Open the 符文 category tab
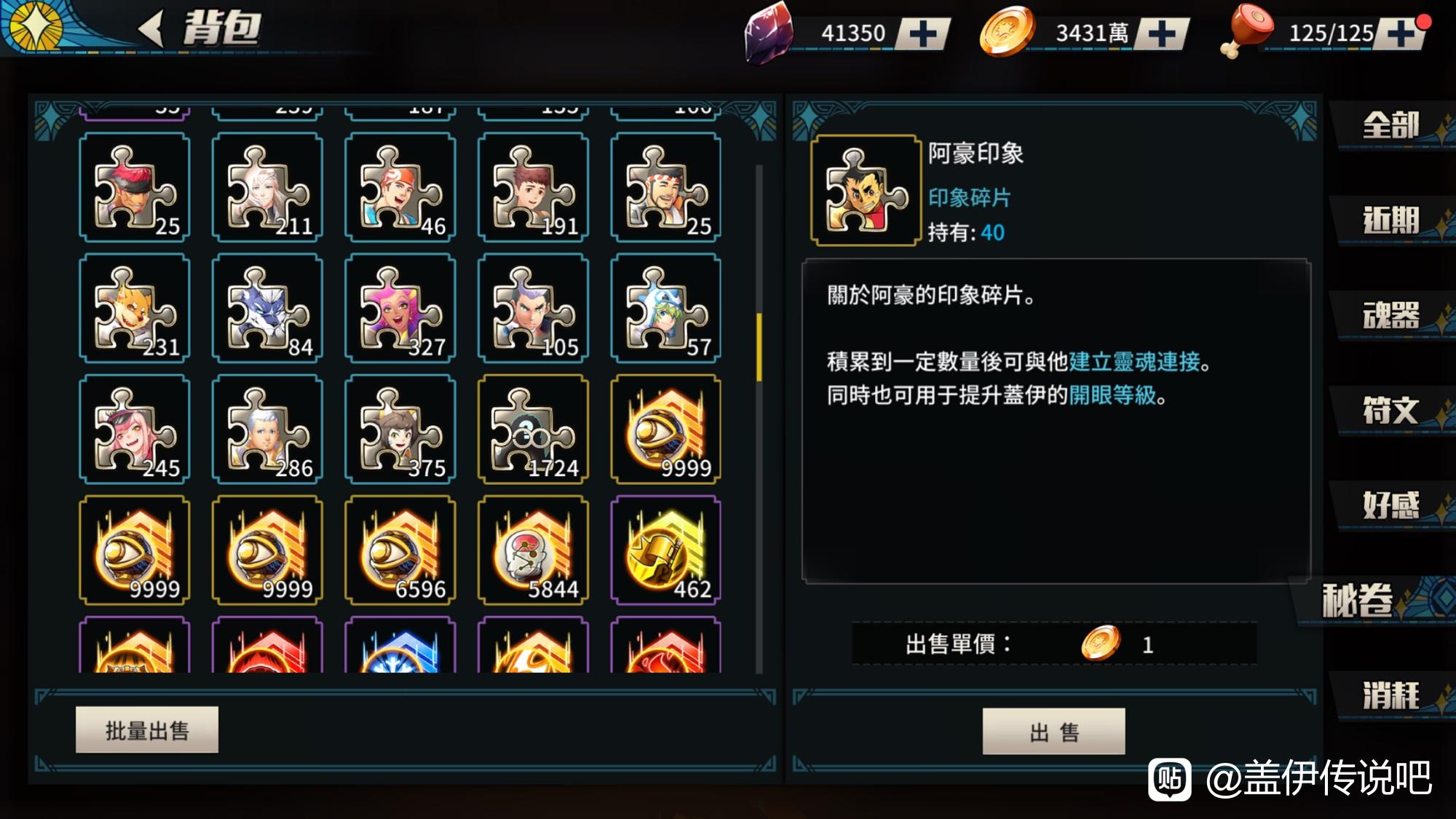This screenshot has width=1456, height=819. (x=1391, y=411)
